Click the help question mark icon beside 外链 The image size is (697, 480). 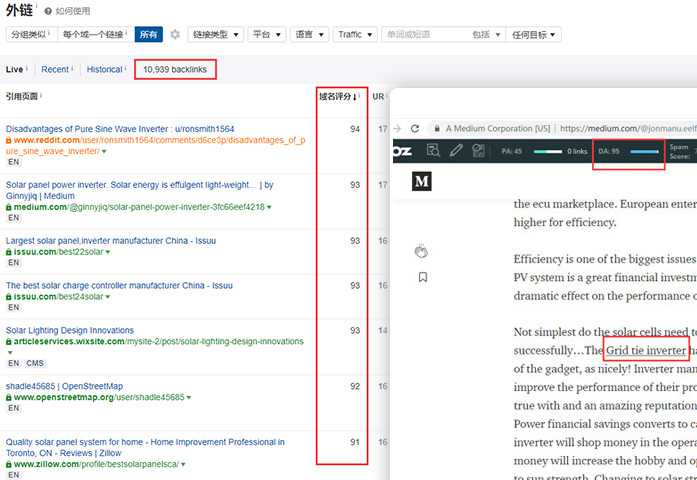point(48,11)
